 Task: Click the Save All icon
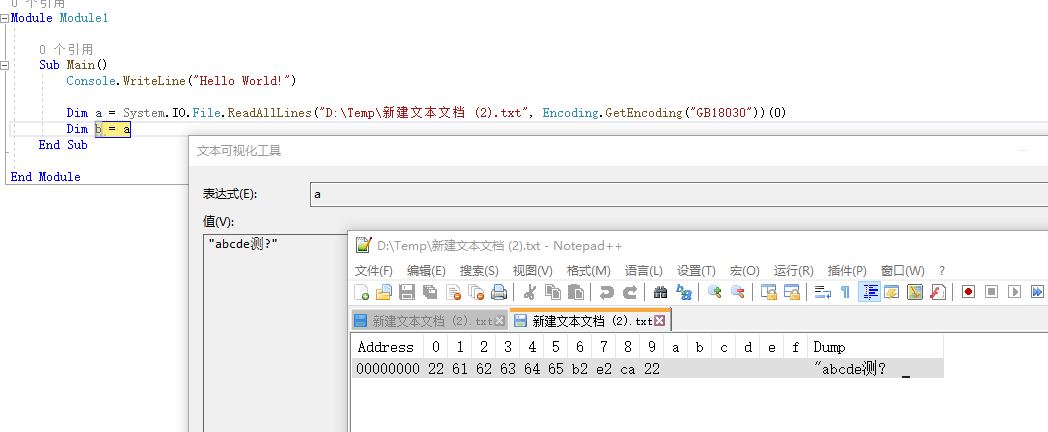tap(430, 292)
